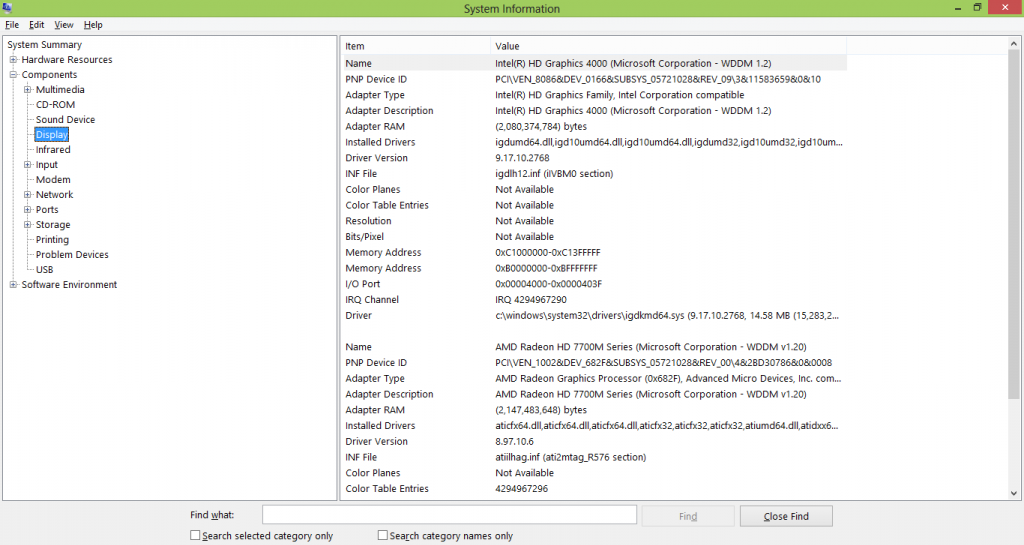Select the Intel(R) HD Graphics 4000 Name row
The image size is (1024, 545).
pyautogui.click(x=594, y=63)
